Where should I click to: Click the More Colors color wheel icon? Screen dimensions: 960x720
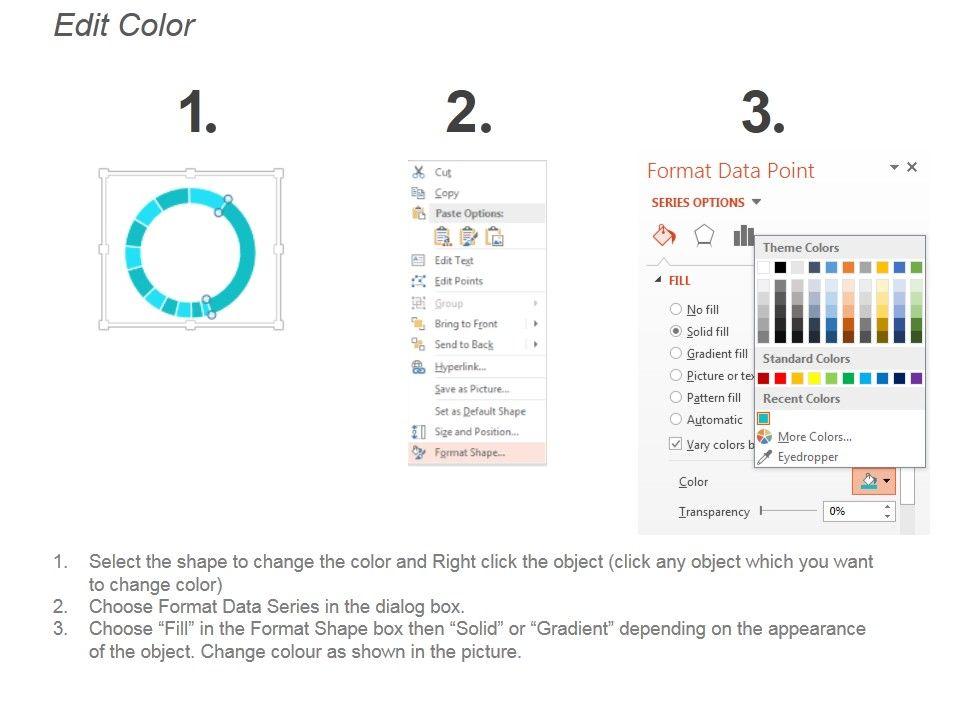click(764, 437)
